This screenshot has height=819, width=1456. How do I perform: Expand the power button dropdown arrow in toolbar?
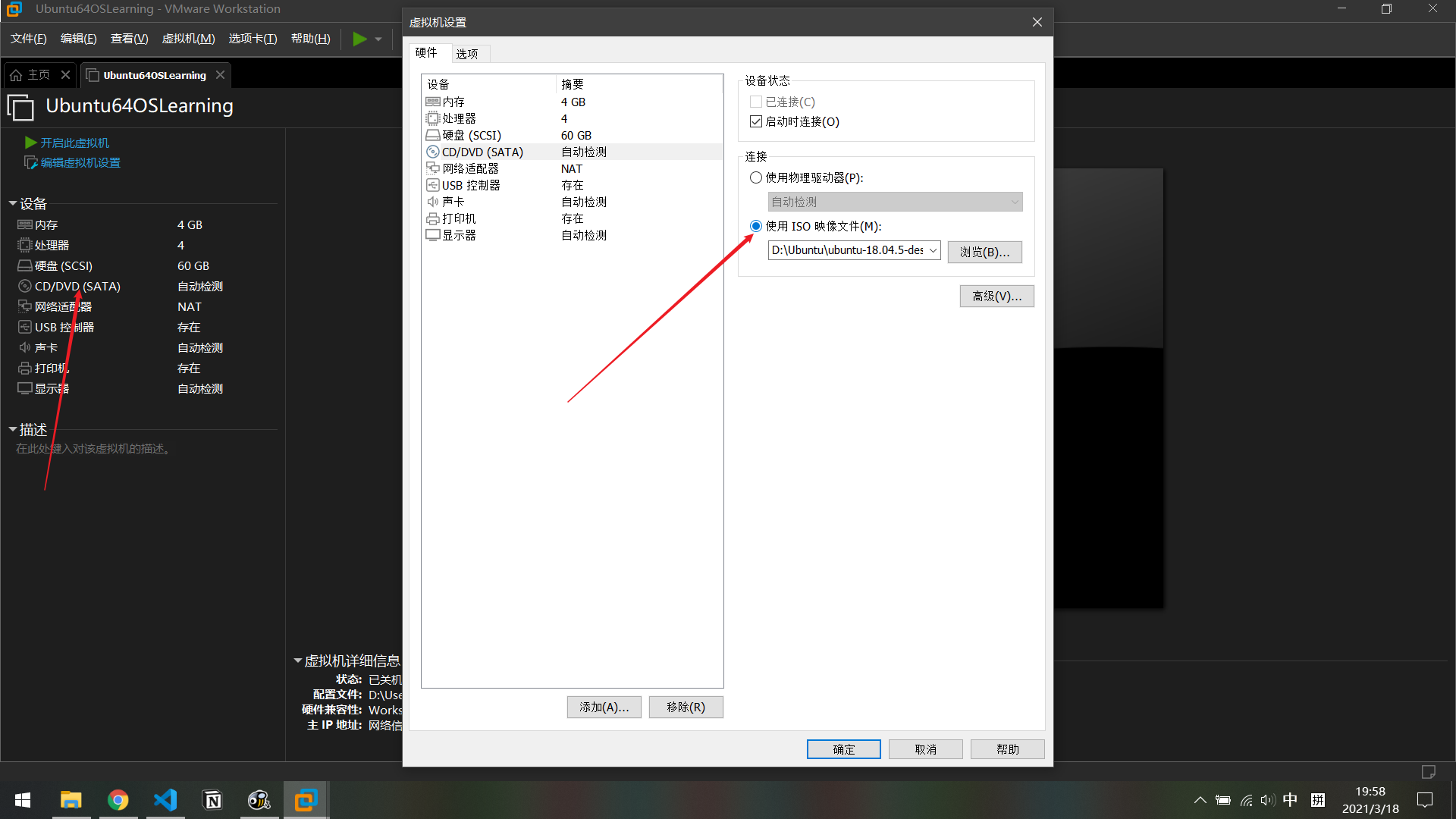378,39
